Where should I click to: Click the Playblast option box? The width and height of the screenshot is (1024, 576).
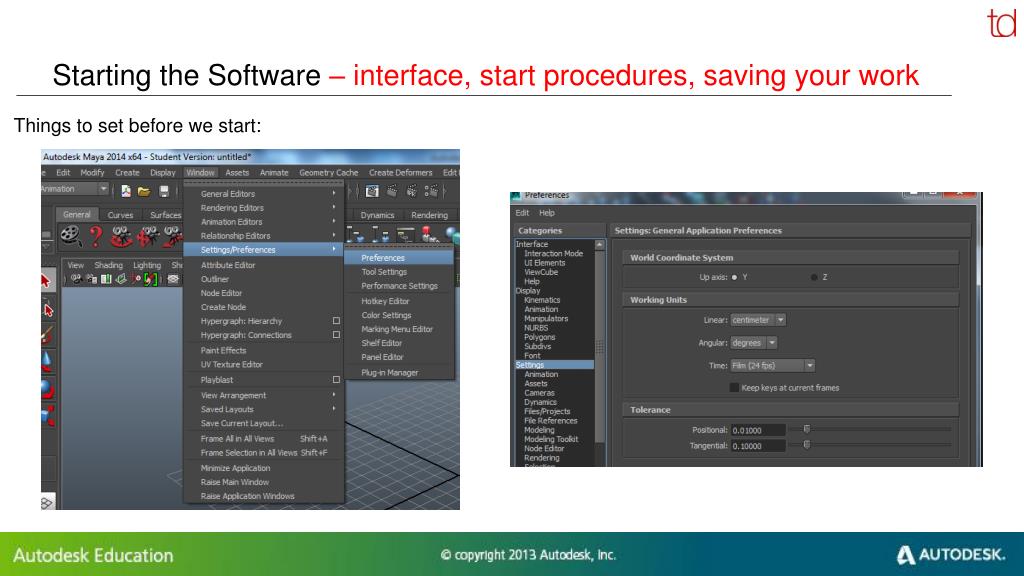click(336, 379)
